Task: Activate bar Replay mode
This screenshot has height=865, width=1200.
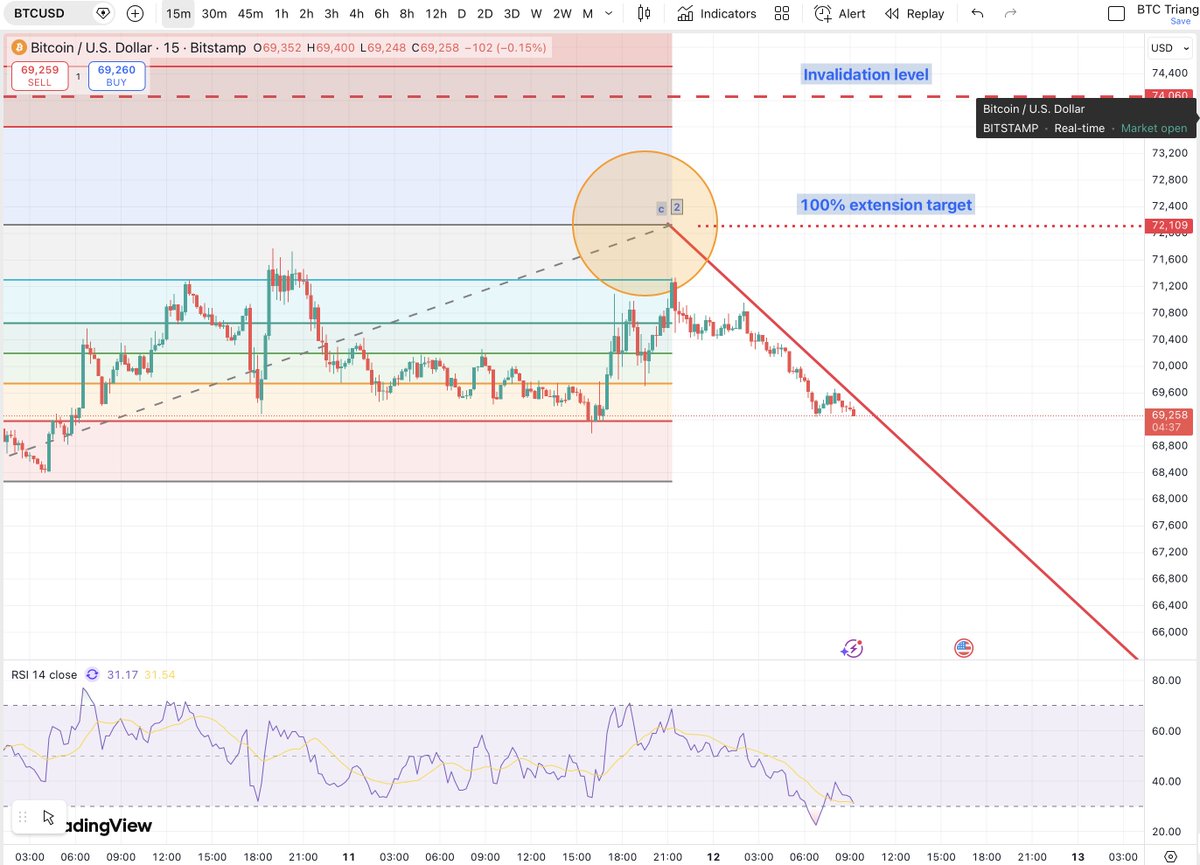Action: [914, 14]
